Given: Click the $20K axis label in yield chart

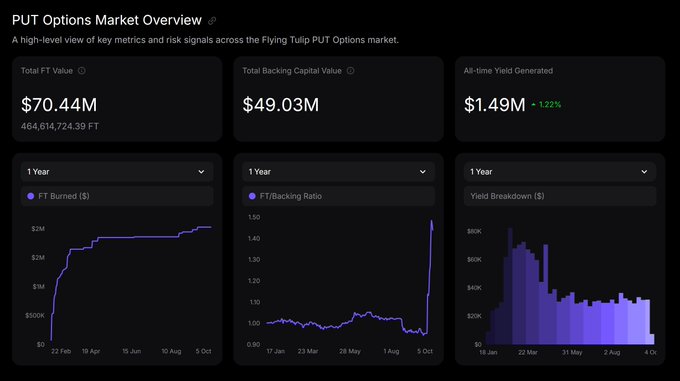Looking at the screenshot, I should pos(474,316).
